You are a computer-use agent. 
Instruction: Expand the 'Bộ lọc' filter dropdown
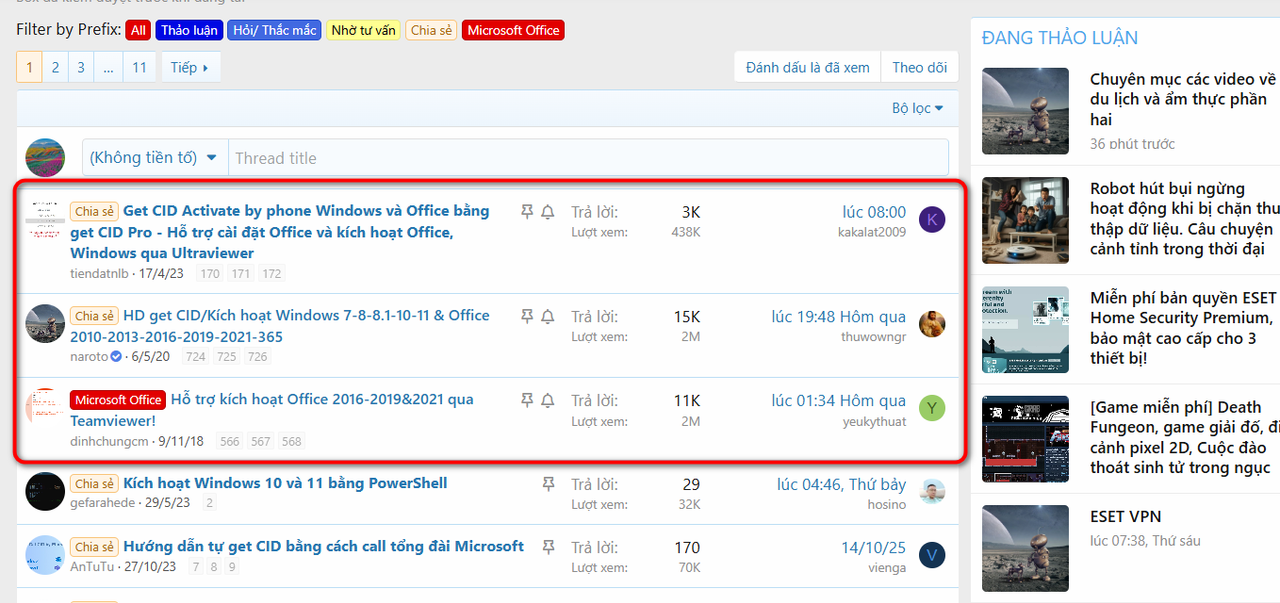(x=918, y=108)
